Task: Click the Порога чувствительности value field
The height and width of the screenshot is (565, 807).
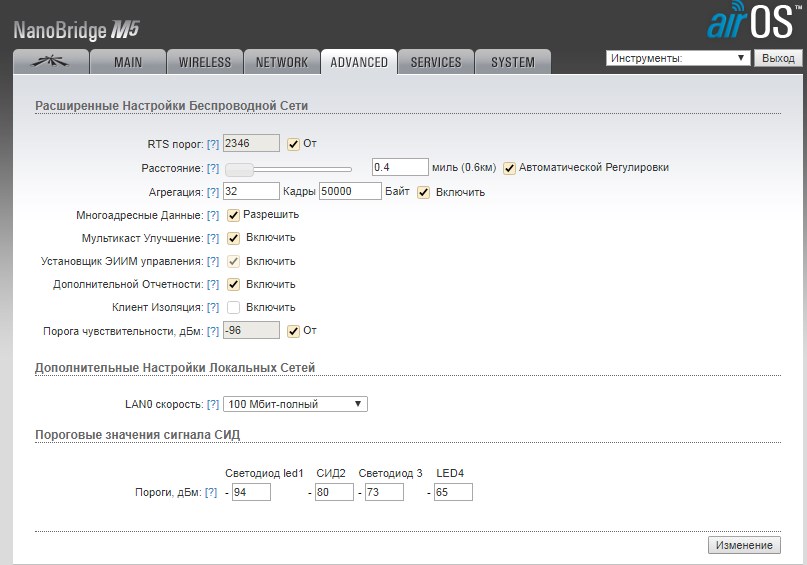Action: coord(251,330)
